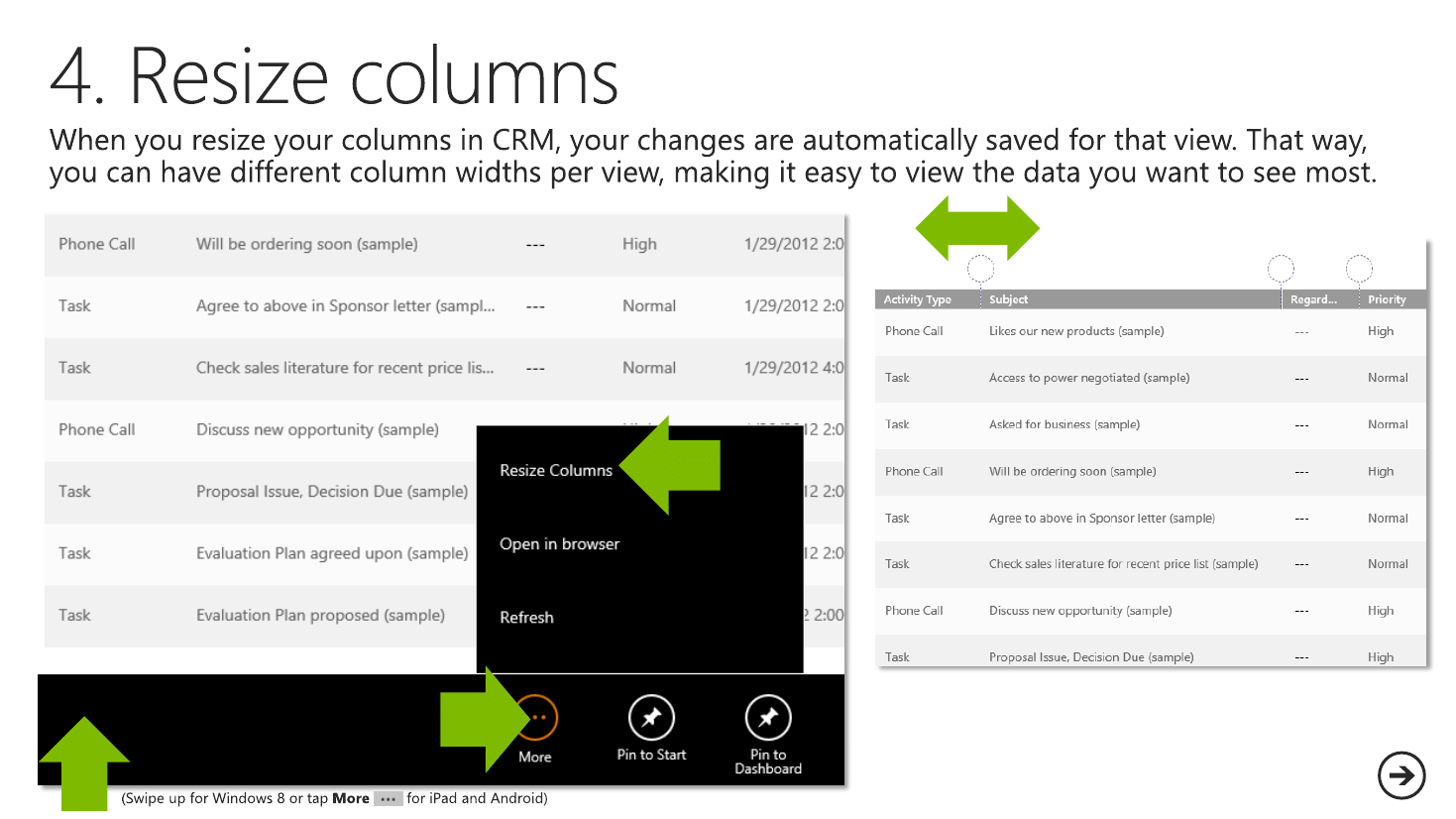Click the resize handle left of Regarding

[x=1281, y=269]
